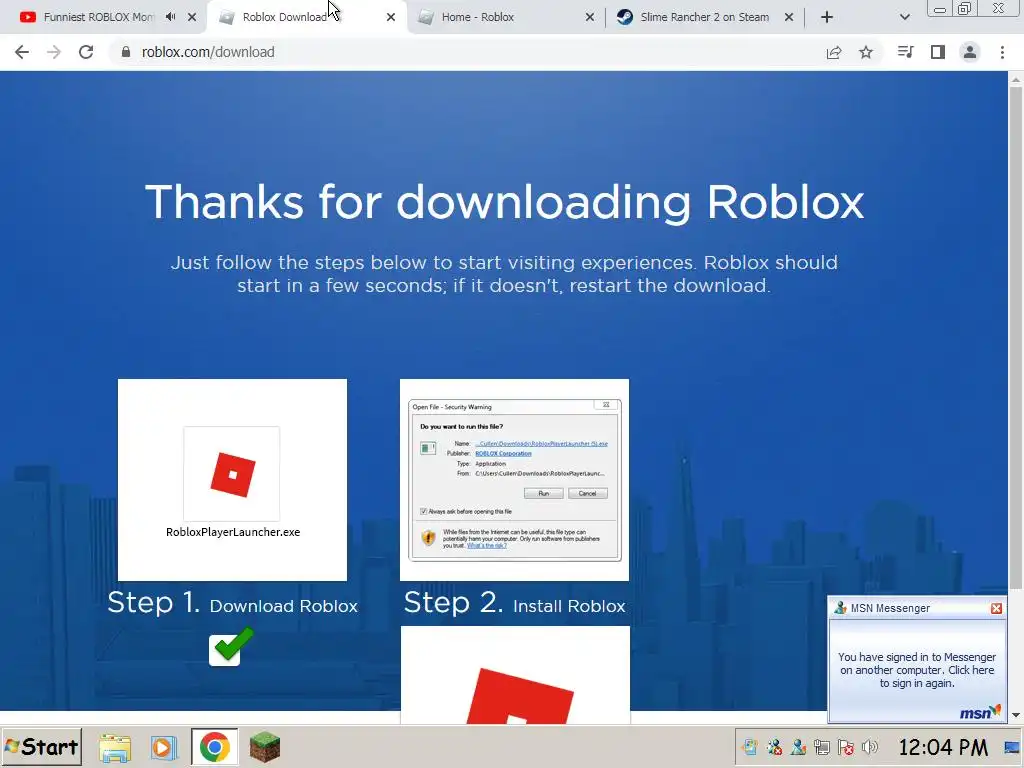
Task: Click the Show desktop icon
Action: click(x=1013, y=747)
